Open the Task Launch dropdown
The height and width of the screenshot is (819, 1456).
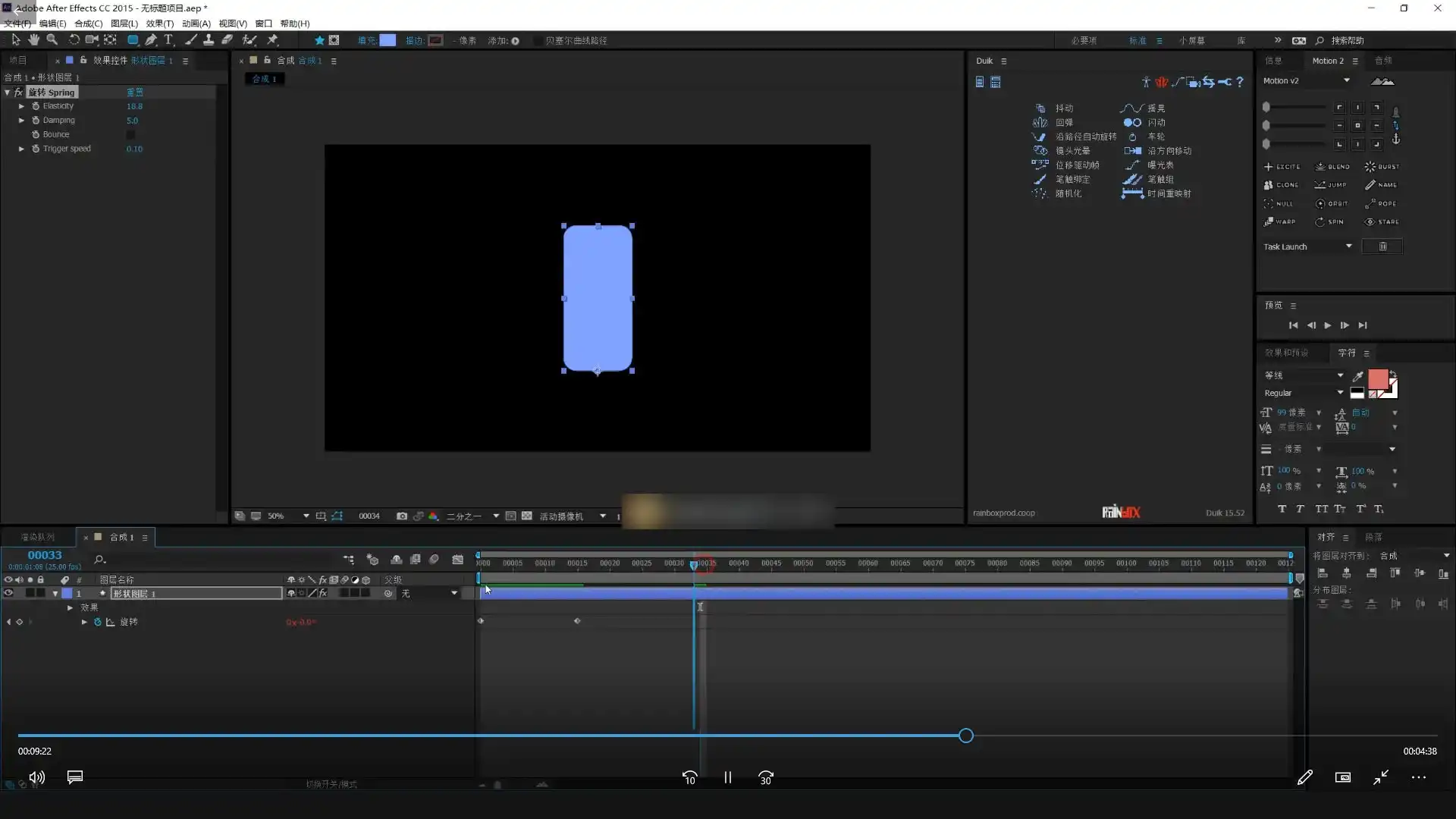coord(1348,246)
